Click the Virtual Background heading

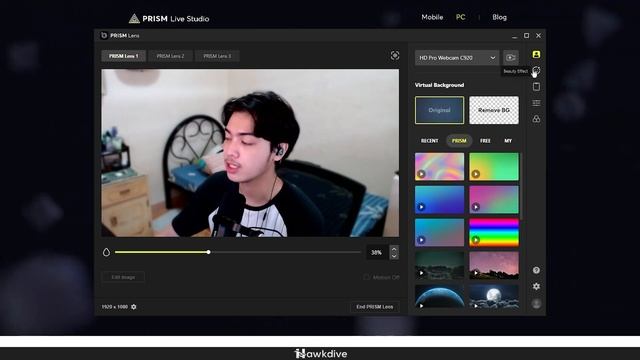point(439,85)
